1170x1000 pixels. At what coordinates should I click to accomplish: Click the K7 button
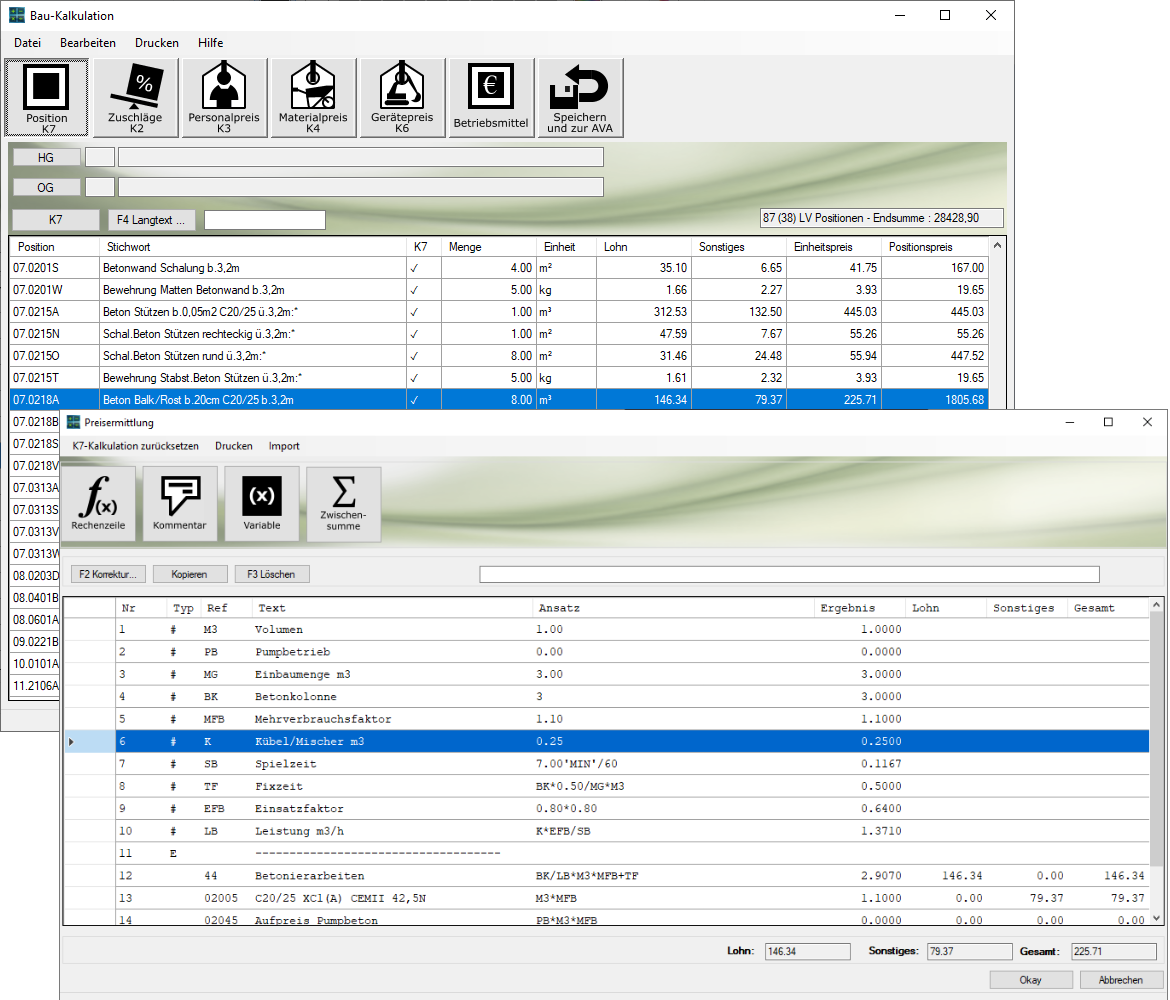[56, 220]
